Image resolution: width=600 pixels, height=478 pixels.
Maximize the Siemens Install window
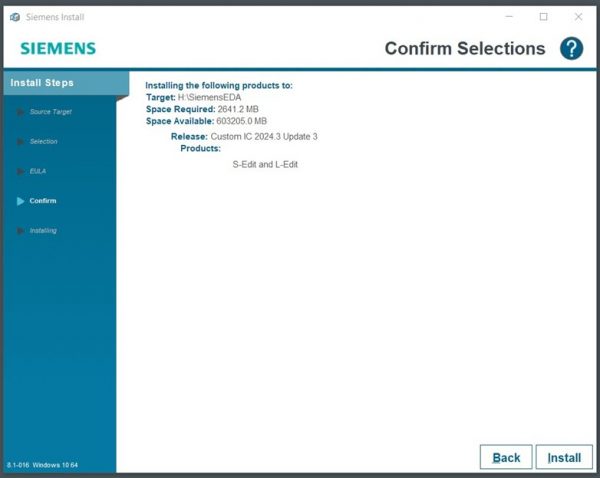543,17
